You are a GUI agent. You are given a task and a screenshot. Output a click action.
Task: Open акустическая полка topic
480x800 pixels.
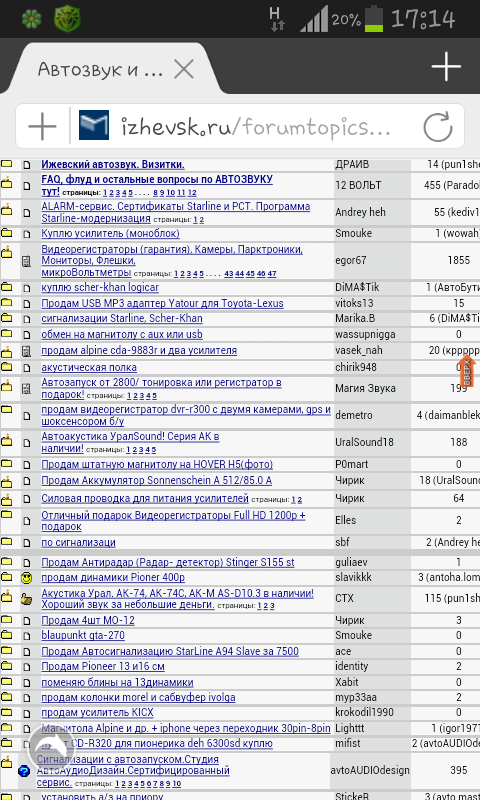89,367
